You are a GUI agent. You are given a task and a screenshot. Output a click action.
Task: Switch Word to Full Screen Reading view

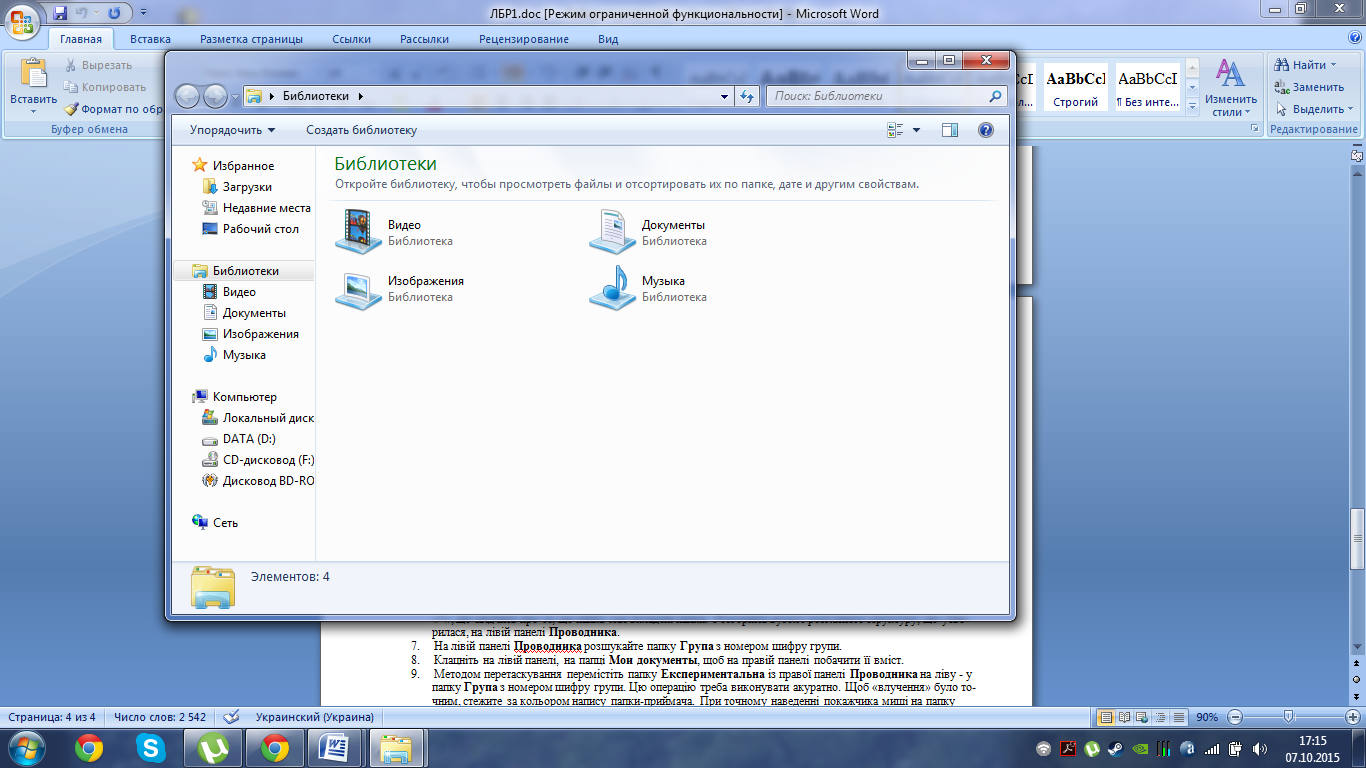pos(1124,717)
